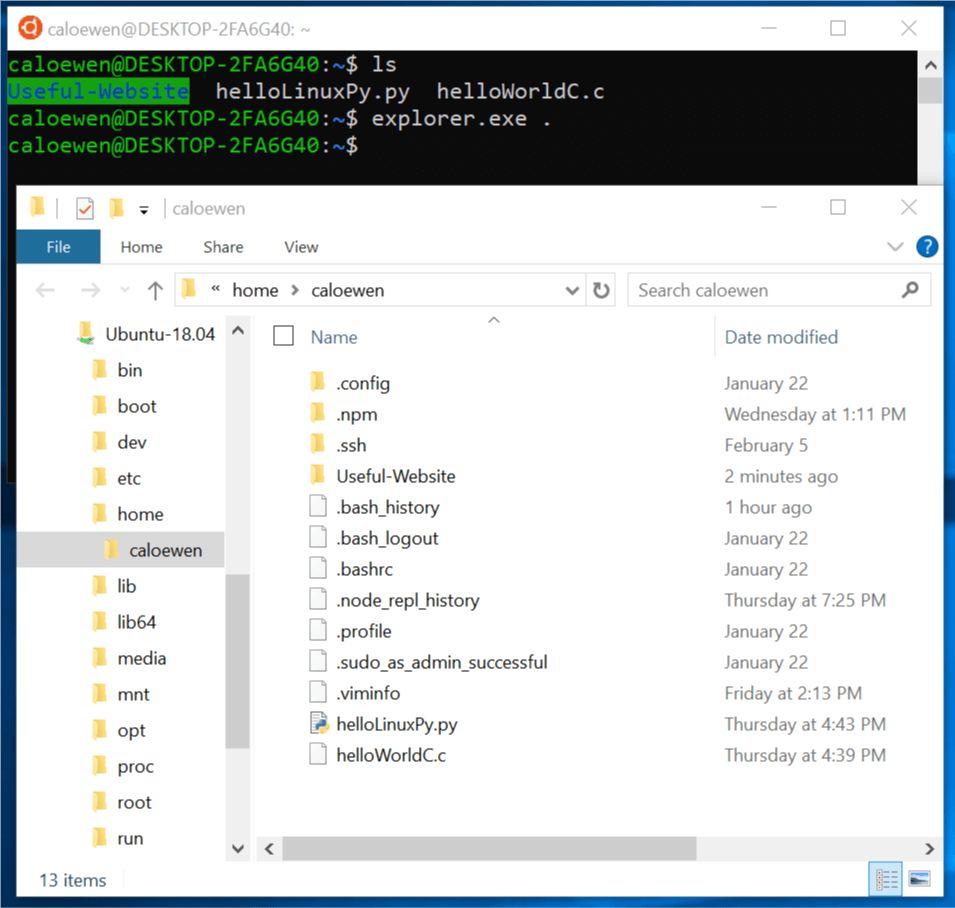The width and height of the screenshot is (955, 908).
Task: Open the File menu
Action: (x=58, y=247)
